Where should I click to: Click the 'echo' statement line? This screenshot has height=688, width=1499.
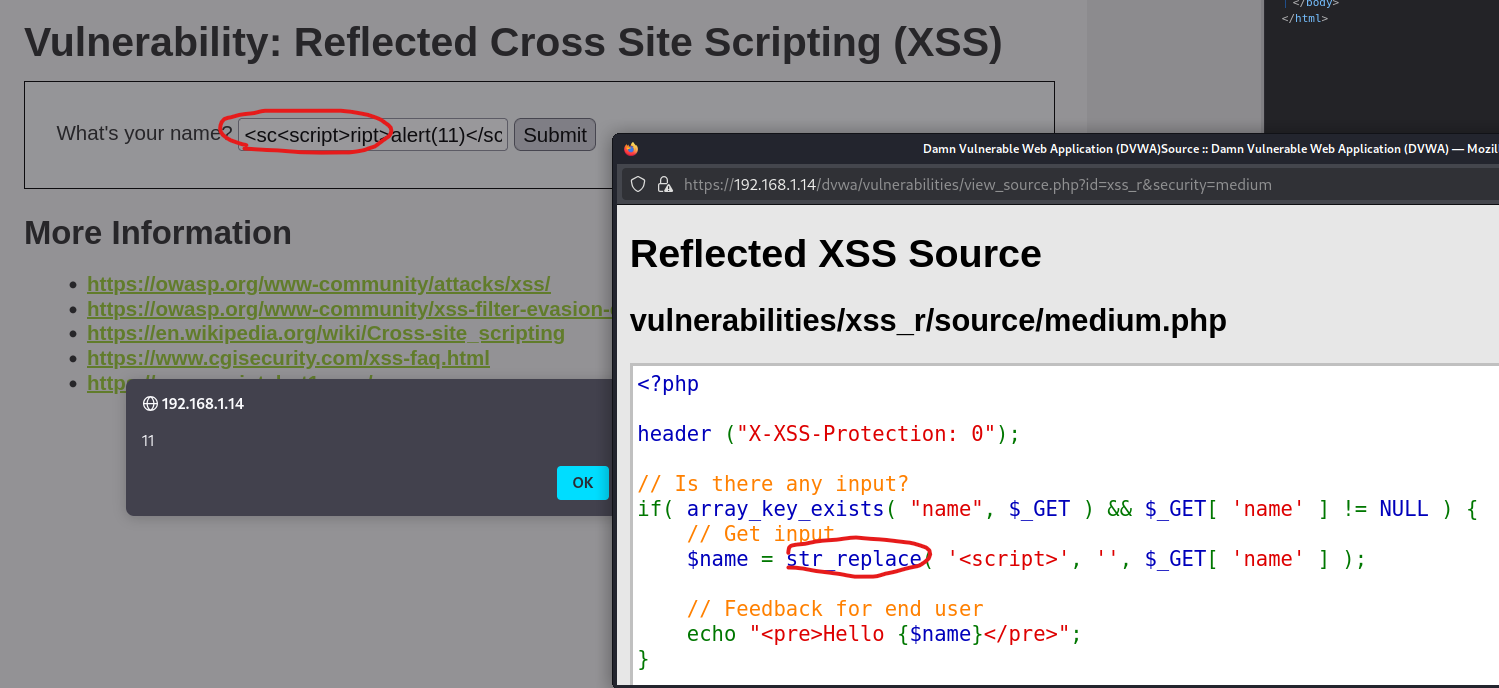coord(884,634)
